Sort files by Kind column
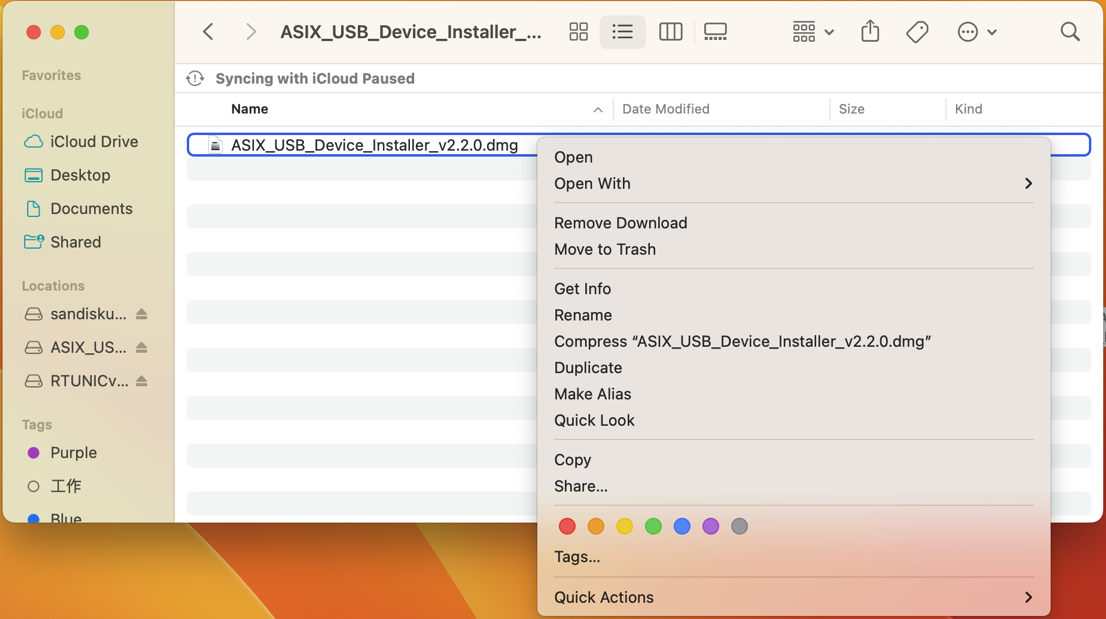Viewport: 1106px width, 619px height. point(968,109)
